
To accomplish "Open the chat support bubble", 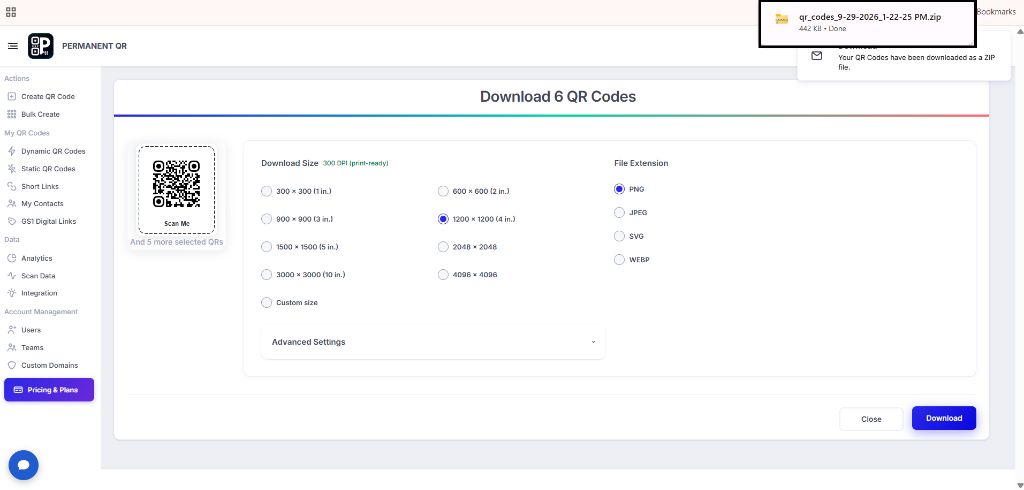I will (x=24, y=465).
